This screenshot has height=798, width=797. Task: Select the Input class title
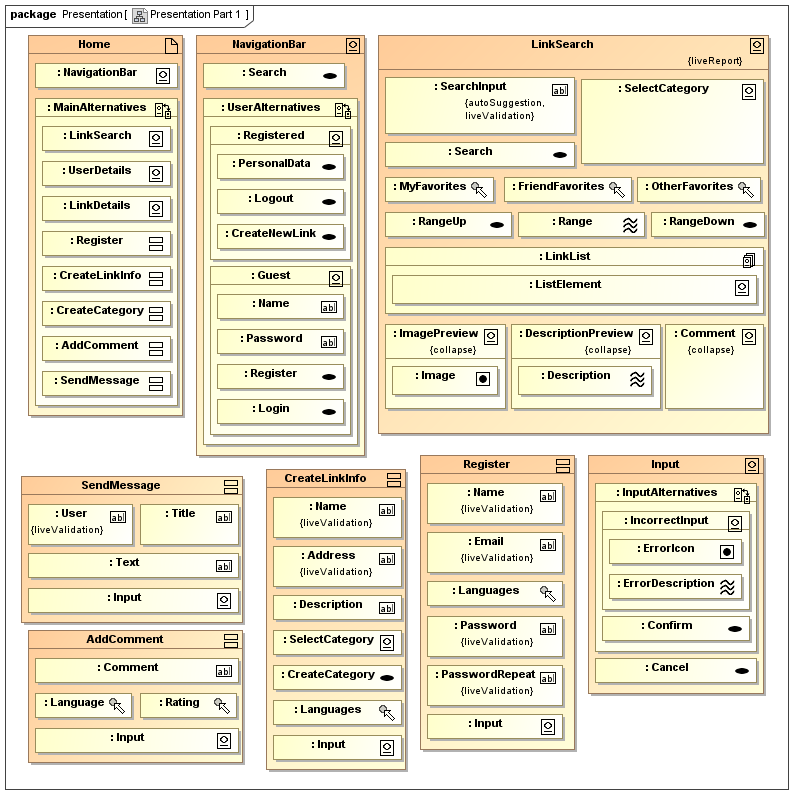pyautogui.click(x=665, y=464)
